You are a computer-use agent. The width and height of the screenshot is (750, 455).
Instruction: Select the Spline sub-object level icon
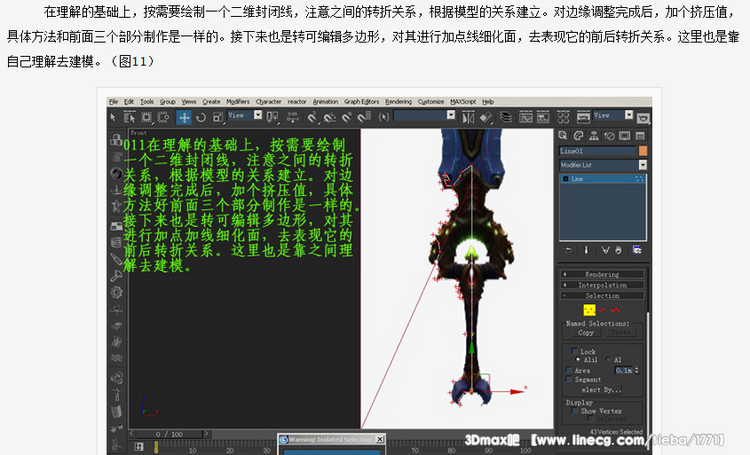coord(615,310)
